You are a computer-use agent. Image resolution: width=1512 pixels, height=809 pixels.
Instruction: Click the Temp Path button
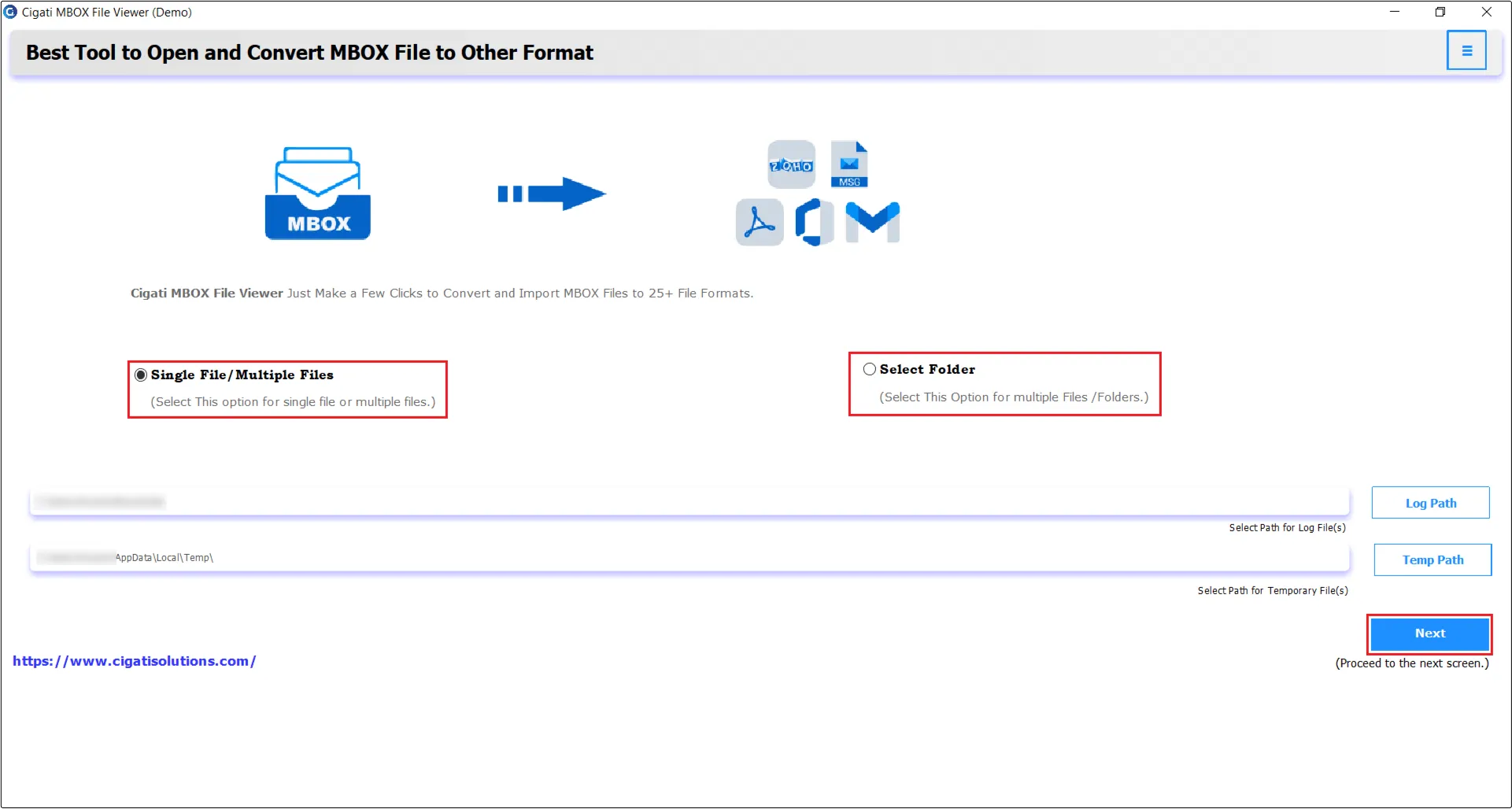(1433, 560)
